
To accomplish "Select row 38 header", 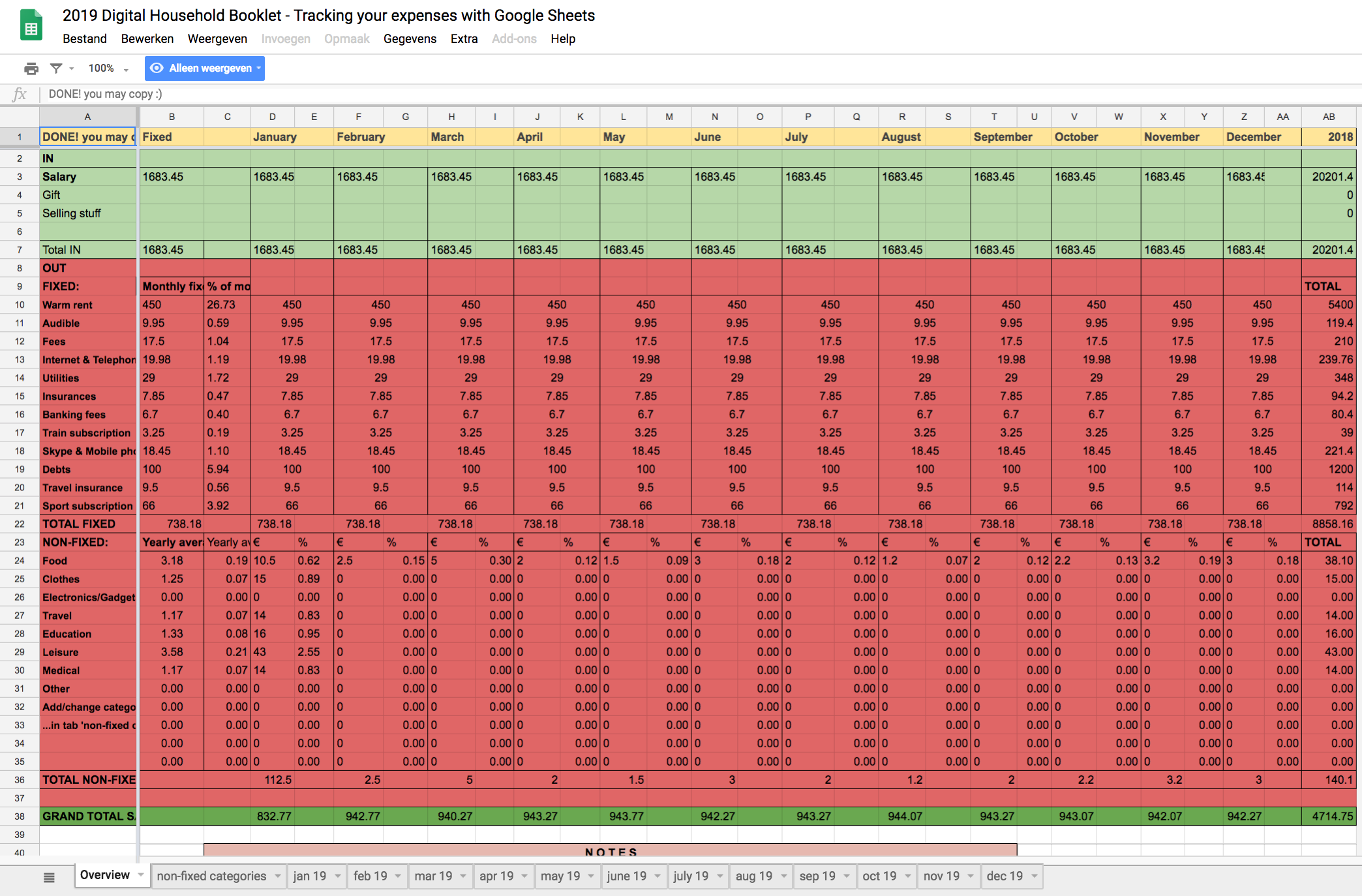I will [20, 816].
